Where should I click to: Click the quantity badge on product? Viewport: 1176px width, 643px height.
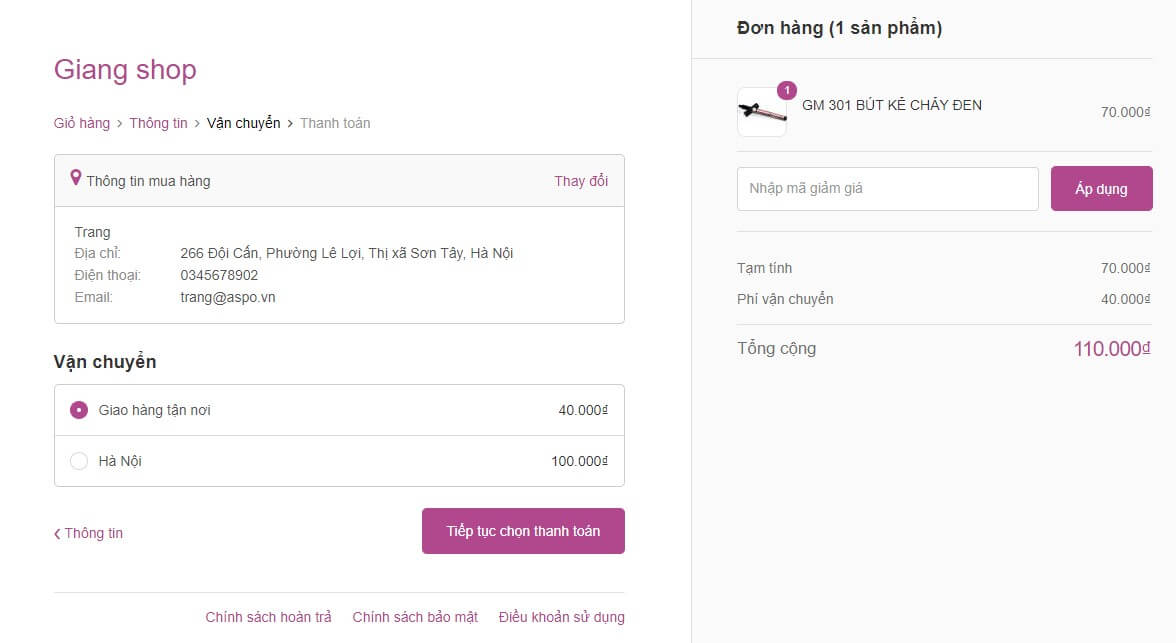click(x=787, y=91)
